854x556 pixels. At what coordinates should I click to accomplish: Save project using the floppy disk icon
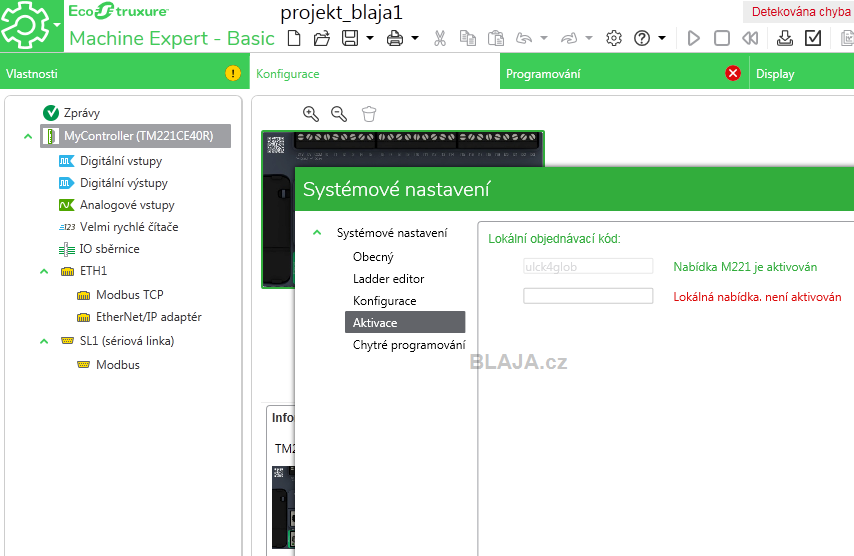coord(350,38)
